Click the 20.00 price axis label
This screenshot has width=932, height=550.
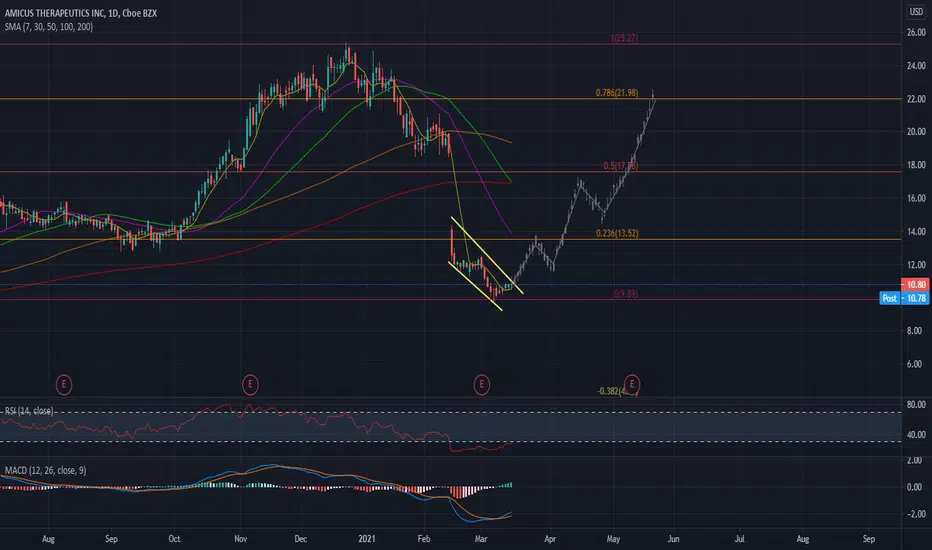point(916,132)
